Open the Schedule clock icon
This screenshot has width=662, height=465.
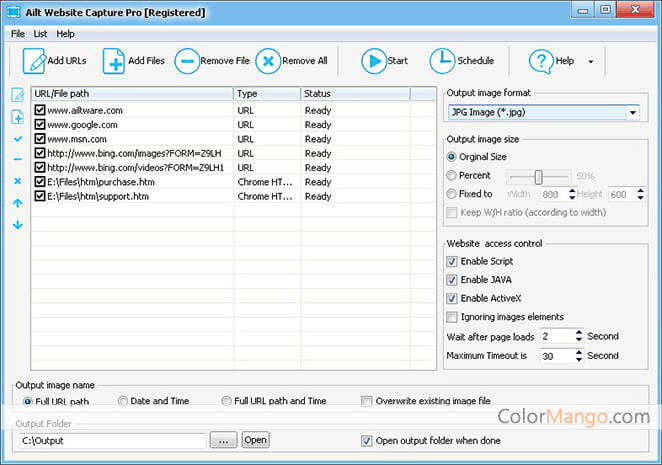(442, 61)
